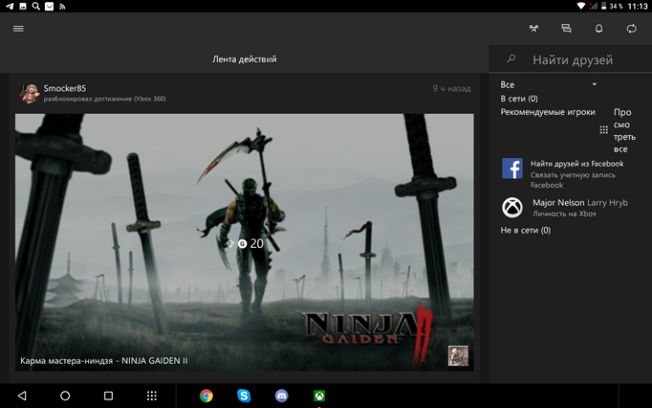Expand the Все friends filter dropdown
This screenshot has width=652, height=408.
point(548,84)
